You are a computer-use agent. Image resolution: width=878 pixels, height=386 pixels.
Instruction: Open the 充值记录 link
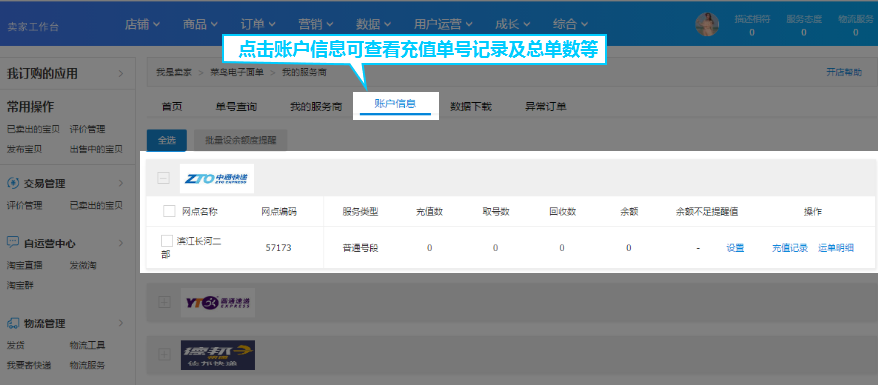(x=790, y=248)
